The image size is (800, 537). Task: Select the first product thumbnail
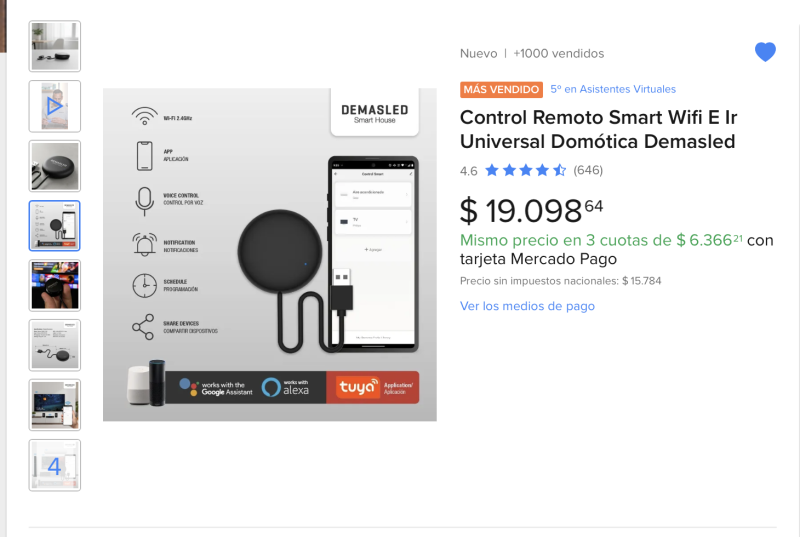click(55, 46)
